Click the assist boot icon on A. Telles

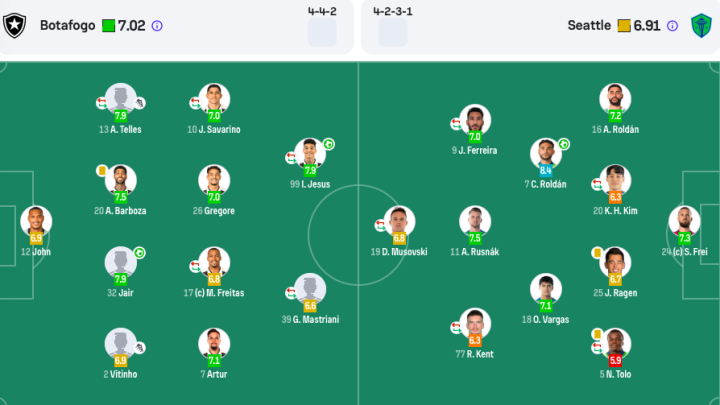point(140,103)
